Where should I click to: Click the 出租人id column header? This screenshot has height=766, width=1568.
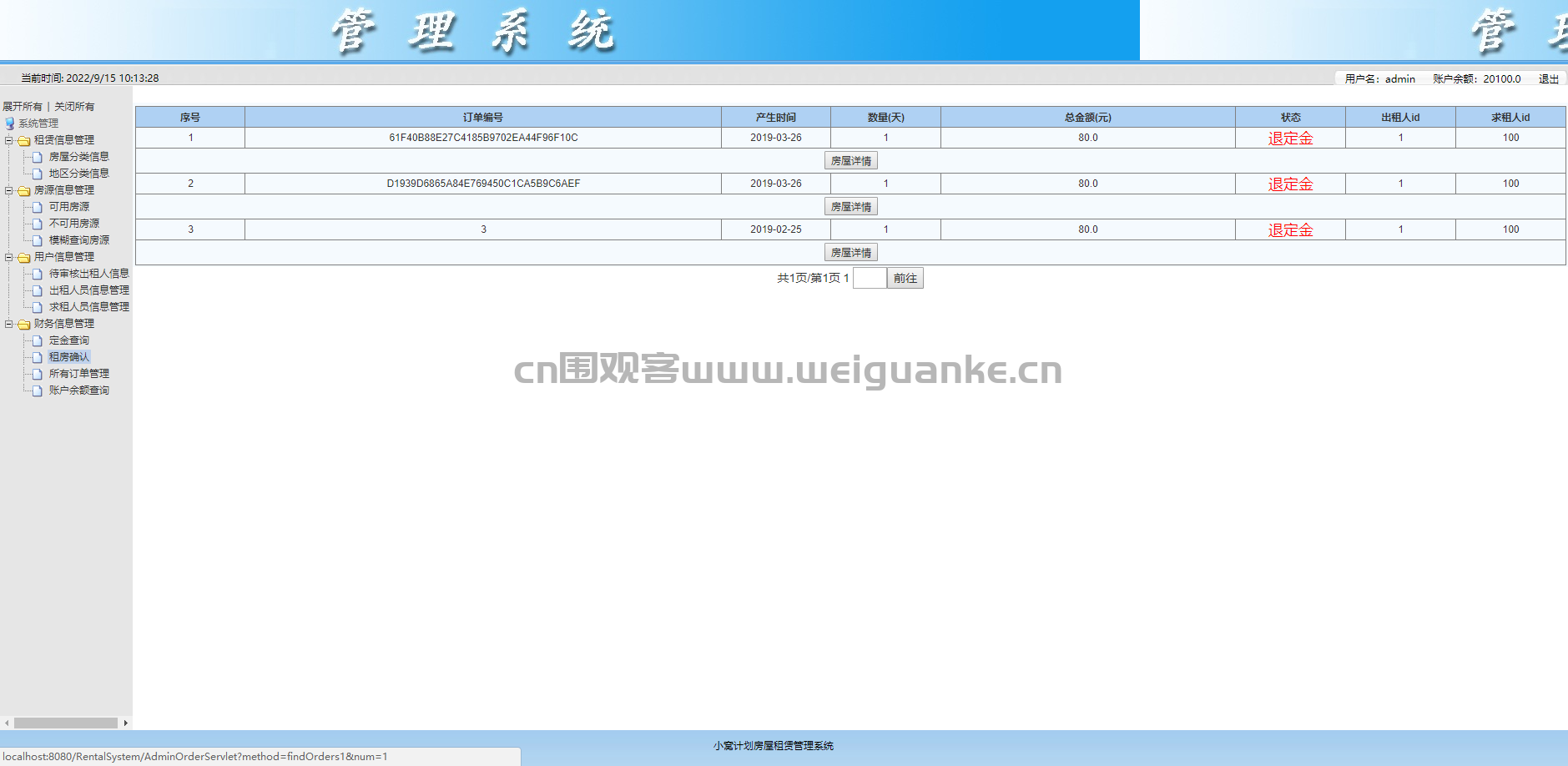coord(1400,117)
